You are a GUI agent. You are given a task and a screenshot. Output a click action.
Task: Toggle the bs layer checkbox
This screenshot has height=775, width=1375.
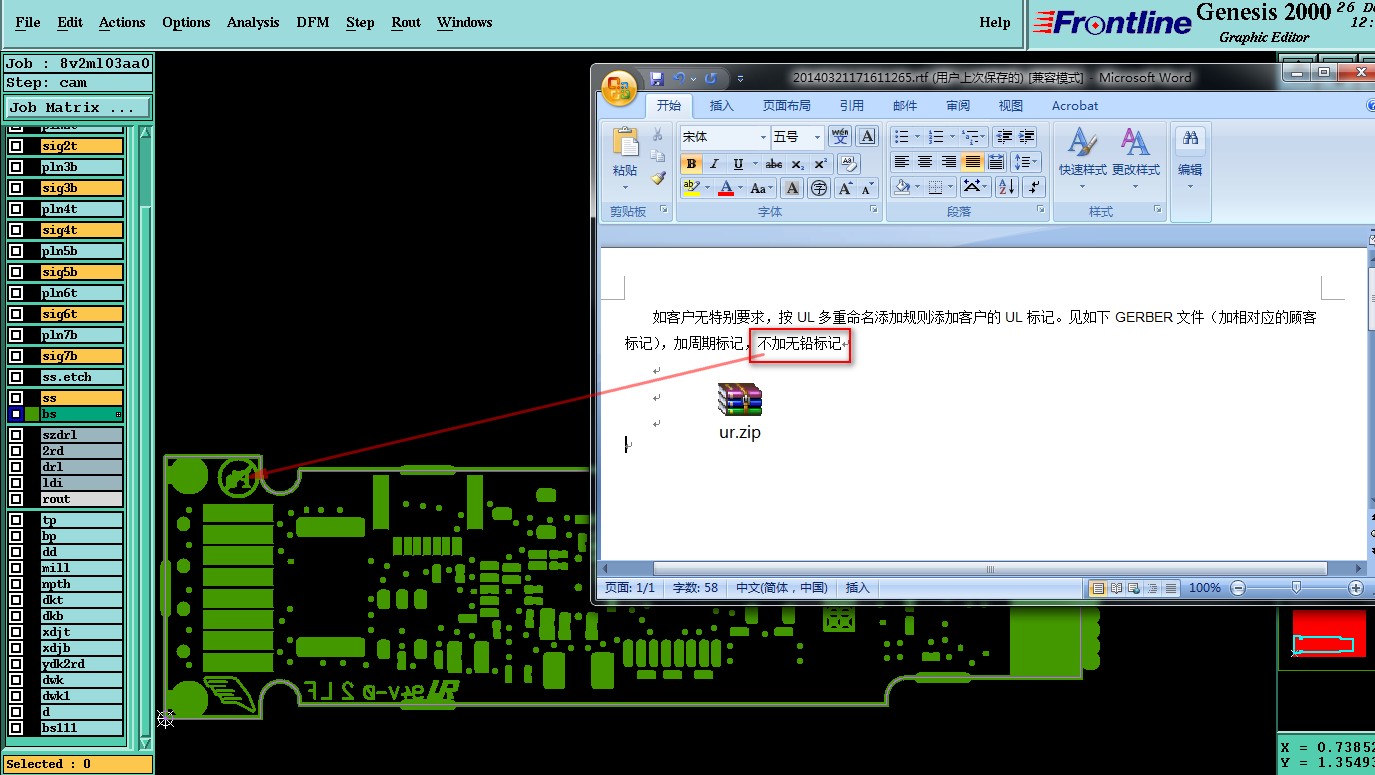(x=16, y=414)
